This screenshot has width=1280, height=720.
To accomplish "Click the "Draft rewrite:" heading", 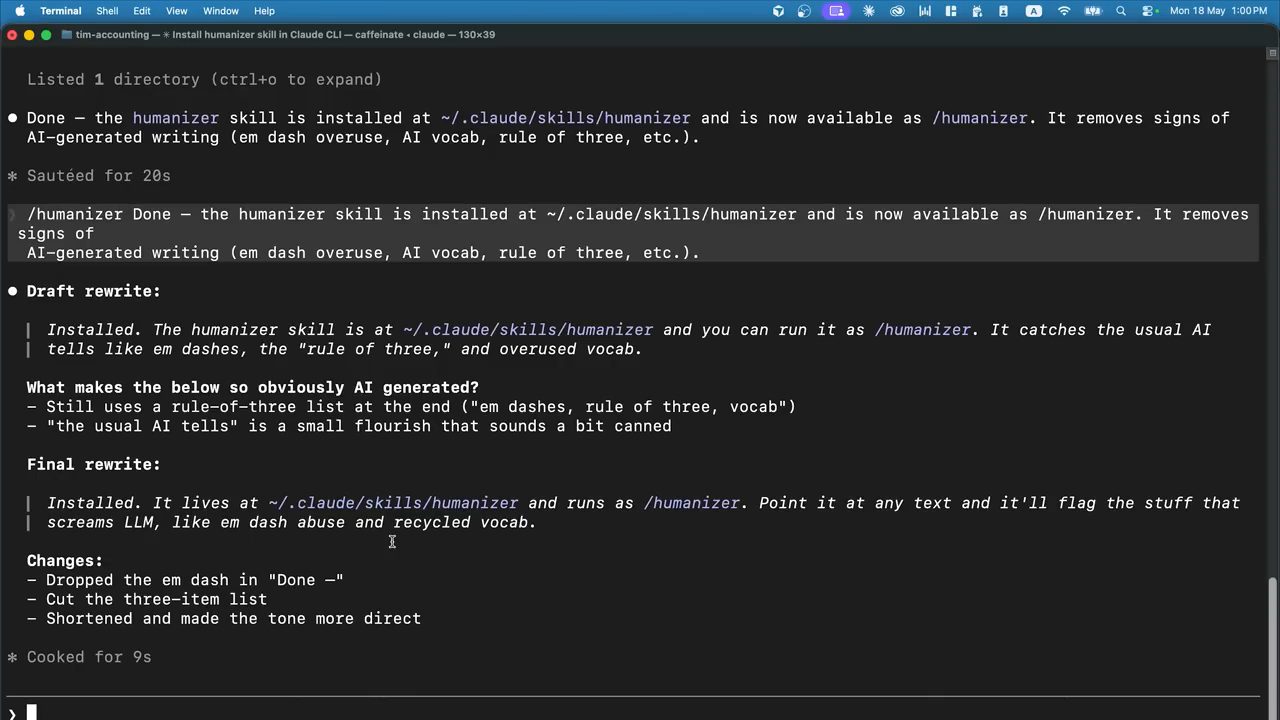I will (x=94, y=291).
